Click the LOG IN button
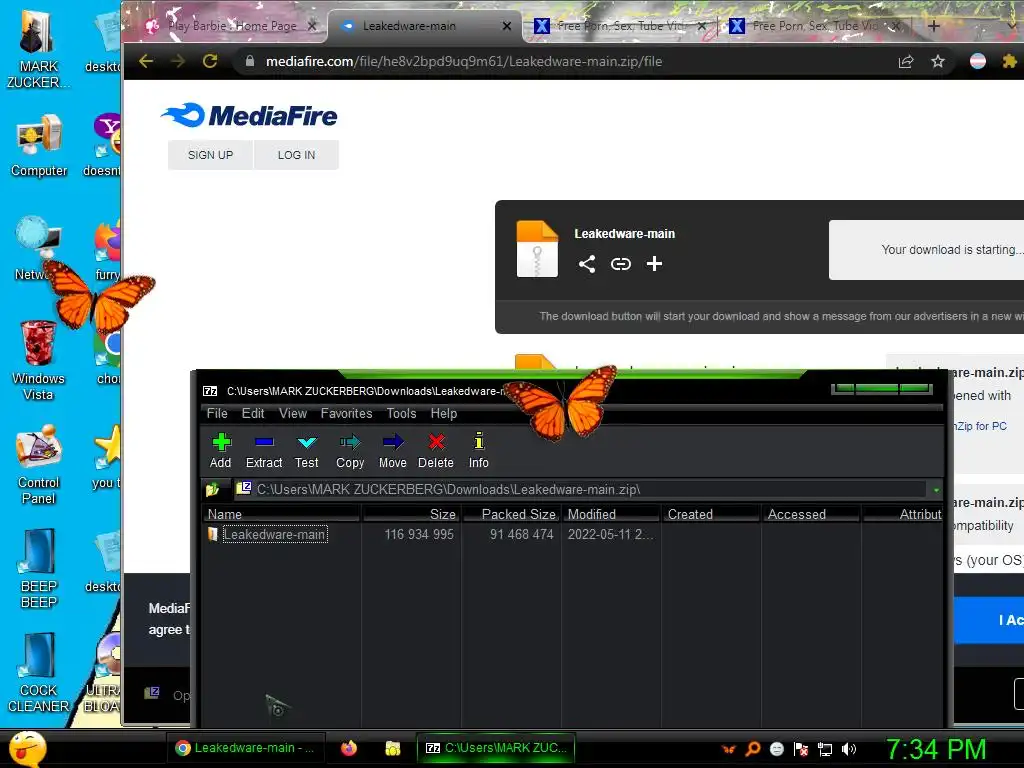 click(296, 155)
